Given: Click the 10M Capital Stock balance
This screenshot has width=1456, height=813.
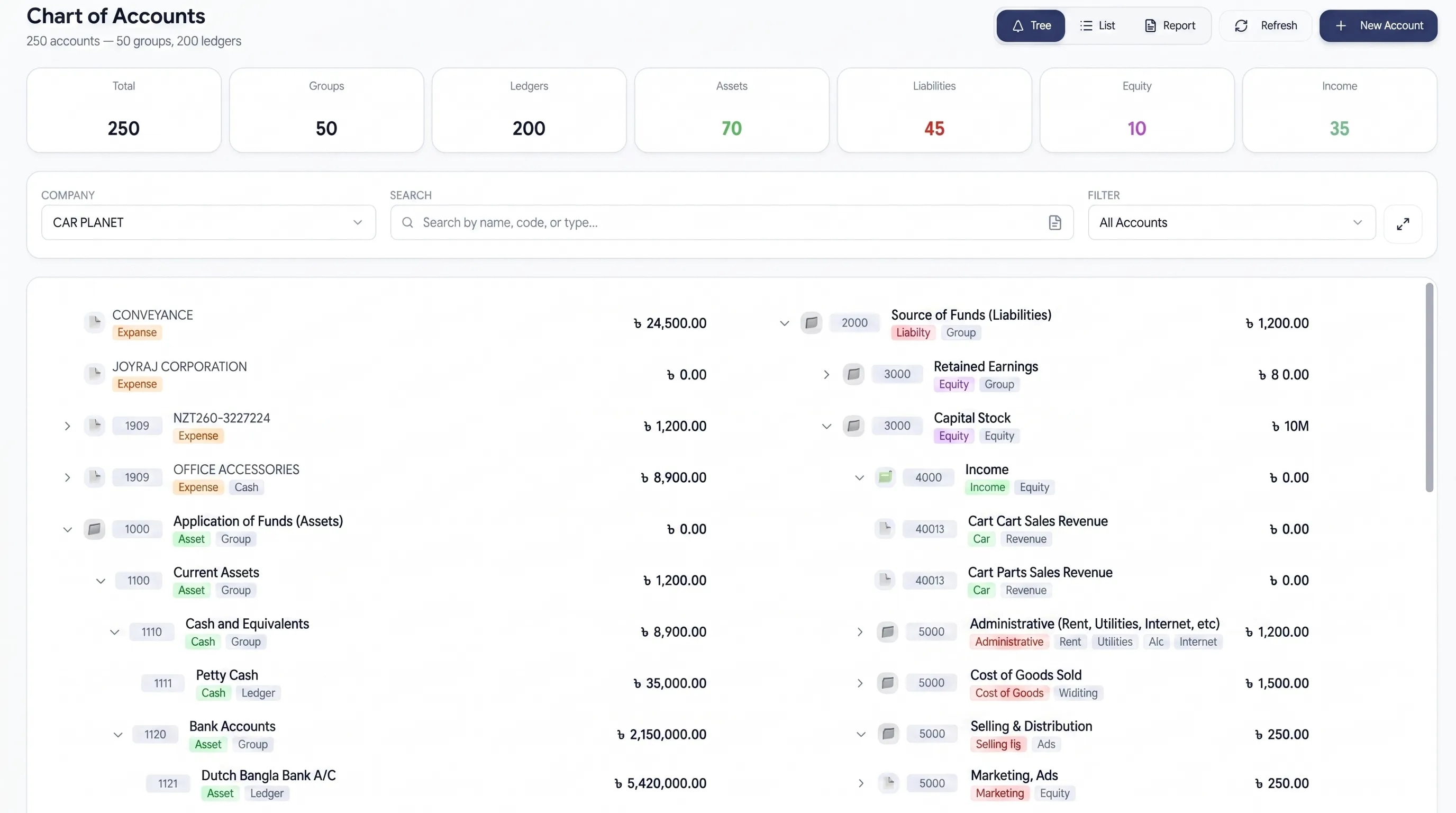Looking at the screenshot, I should 1290,426.
